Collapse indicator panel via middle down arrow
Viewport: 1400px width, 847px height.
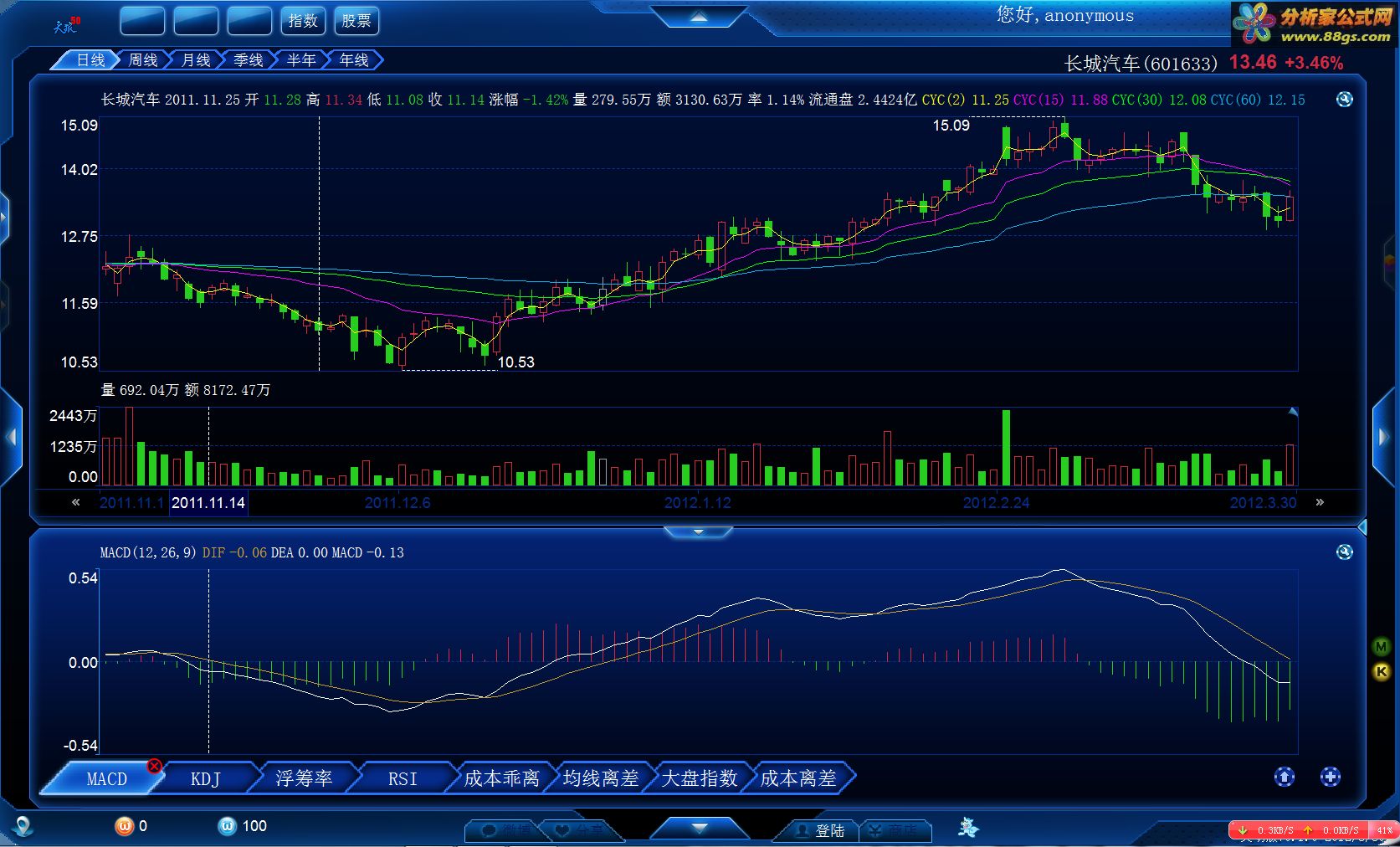coord(699,531)
